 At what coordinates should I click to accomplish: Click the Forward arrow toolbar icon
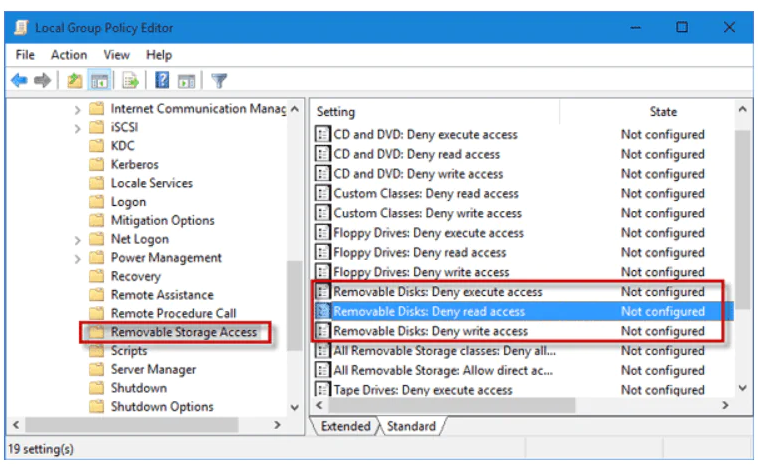coord(40,80)
